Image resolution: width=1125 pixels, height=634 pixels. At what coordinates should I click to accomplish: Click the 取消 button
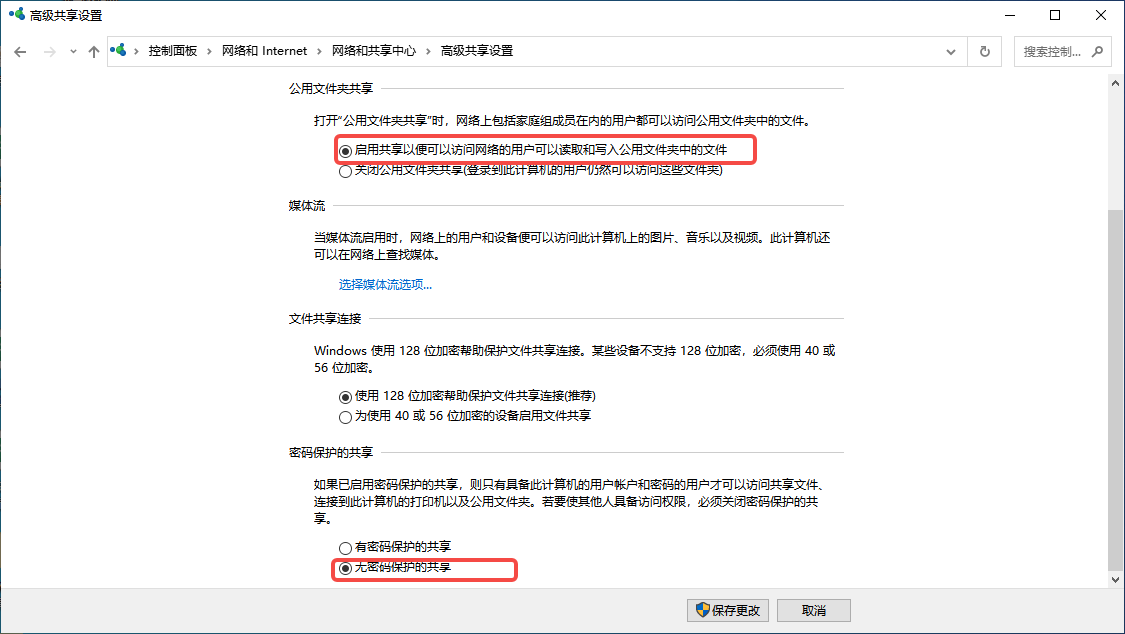[x=814, y=610]
